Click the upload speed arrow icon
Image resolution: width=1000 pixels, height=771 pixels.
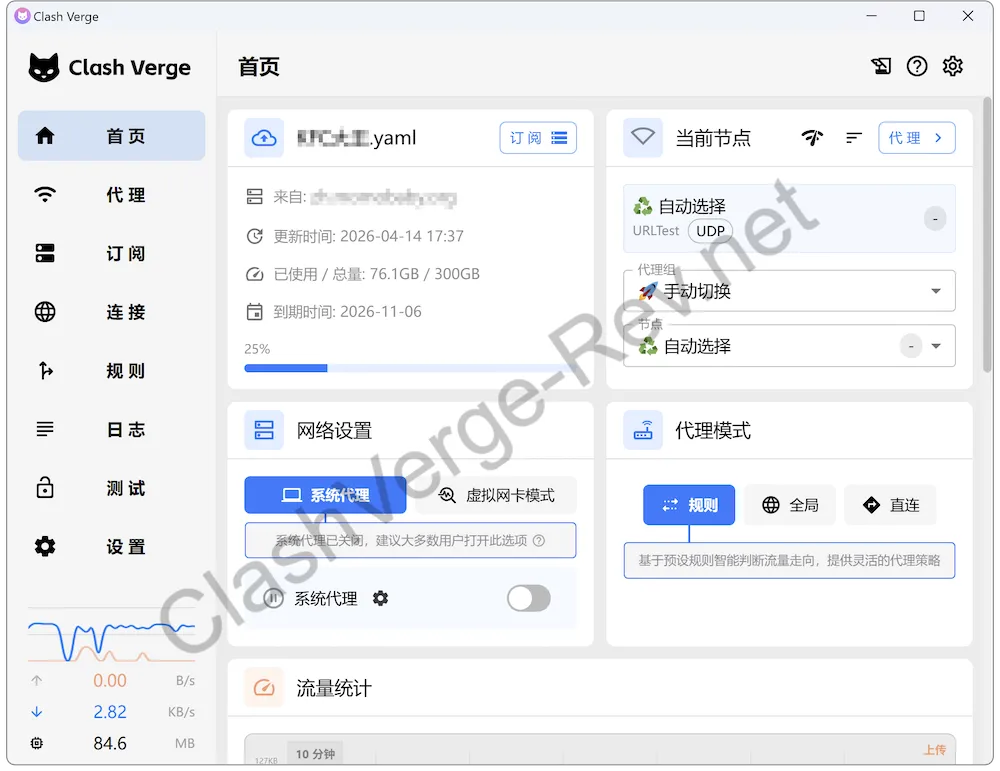click(x=37, y=681)
